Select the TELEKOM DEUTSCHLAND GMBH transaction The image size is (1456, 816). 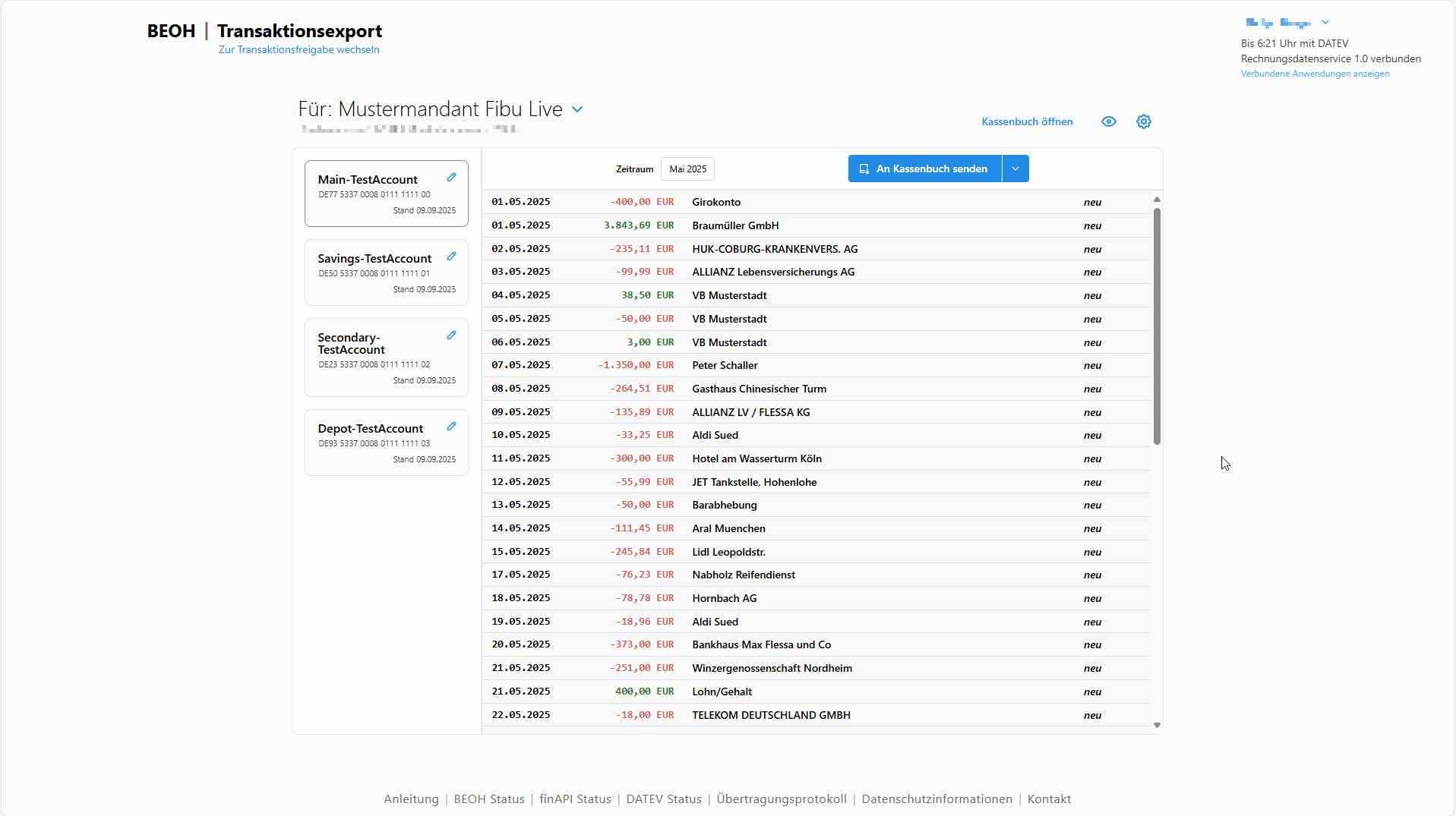(816, 715)
